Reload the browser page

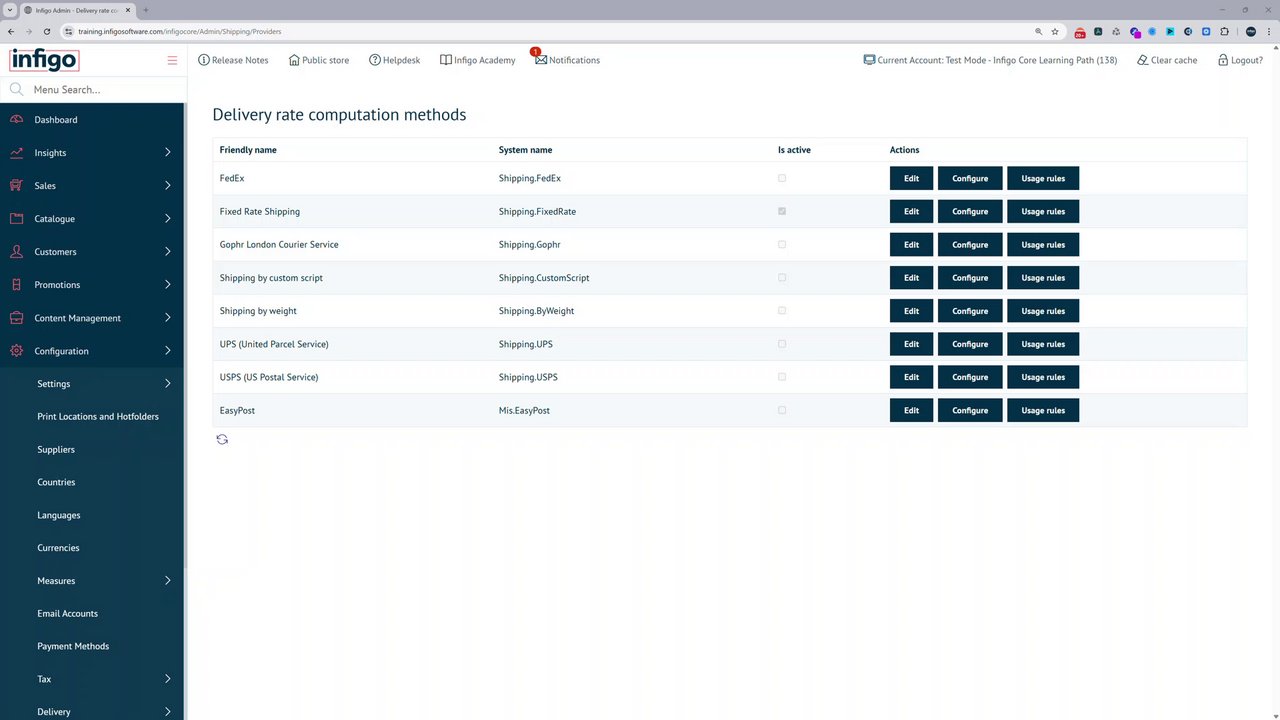tap(47, 31)
